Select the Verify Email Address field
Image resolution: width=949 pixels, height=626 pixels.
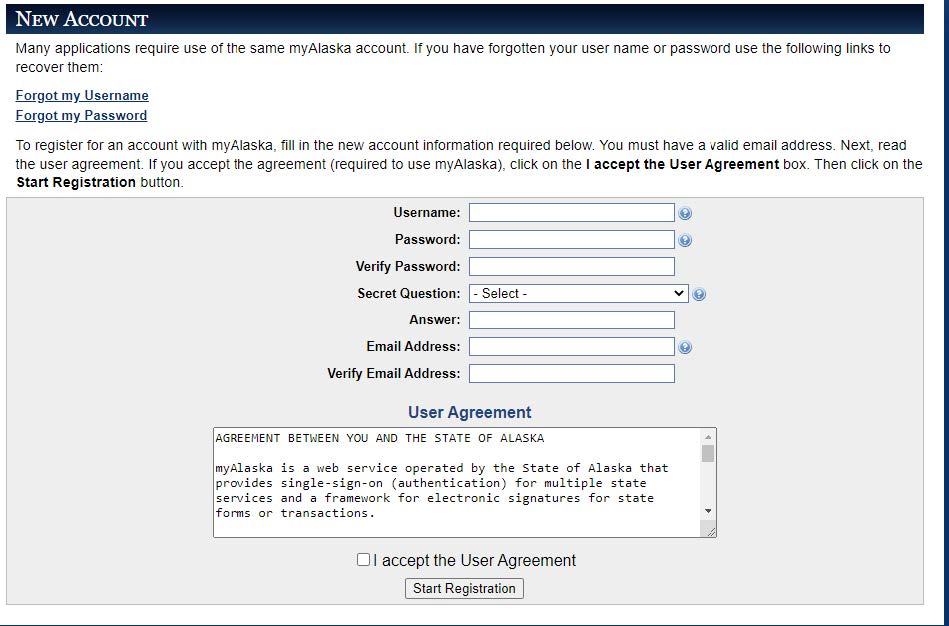[572, 374]
